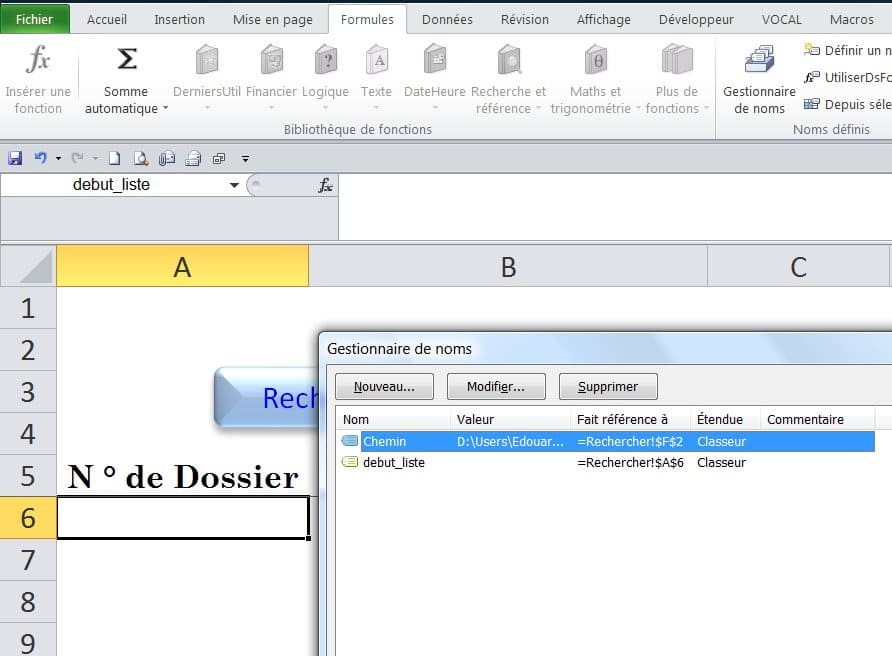Open the undo history dropdown arrow
This screenshot has width=892, height=656.
[58, 158]
